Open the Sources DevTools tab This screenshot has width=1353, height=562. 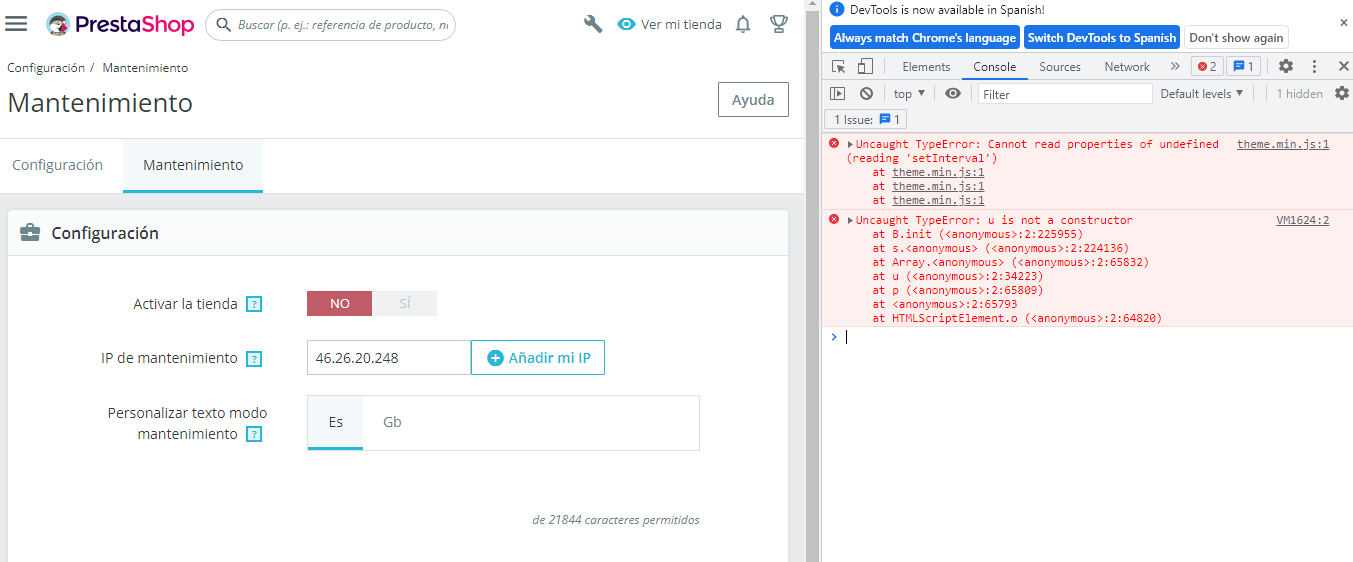[1060, 67]
